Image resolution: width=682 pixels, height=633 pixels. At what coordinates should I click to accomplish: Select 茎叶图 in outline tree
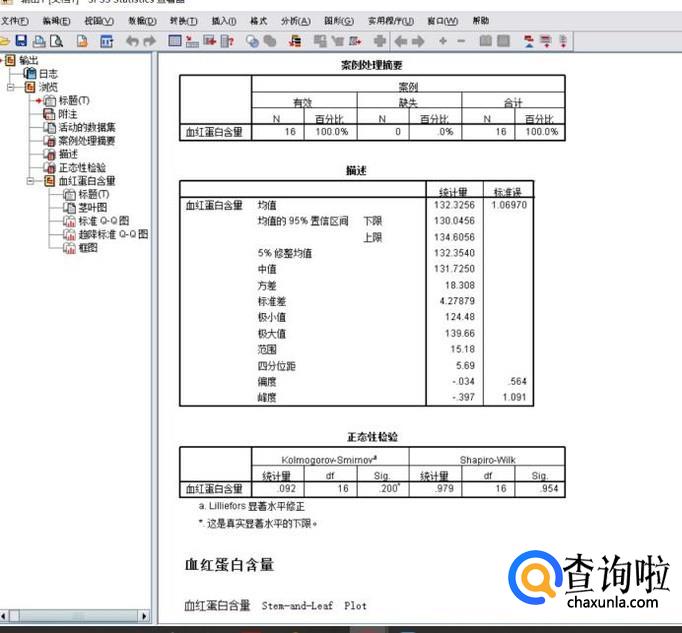(x=92, y=208)
